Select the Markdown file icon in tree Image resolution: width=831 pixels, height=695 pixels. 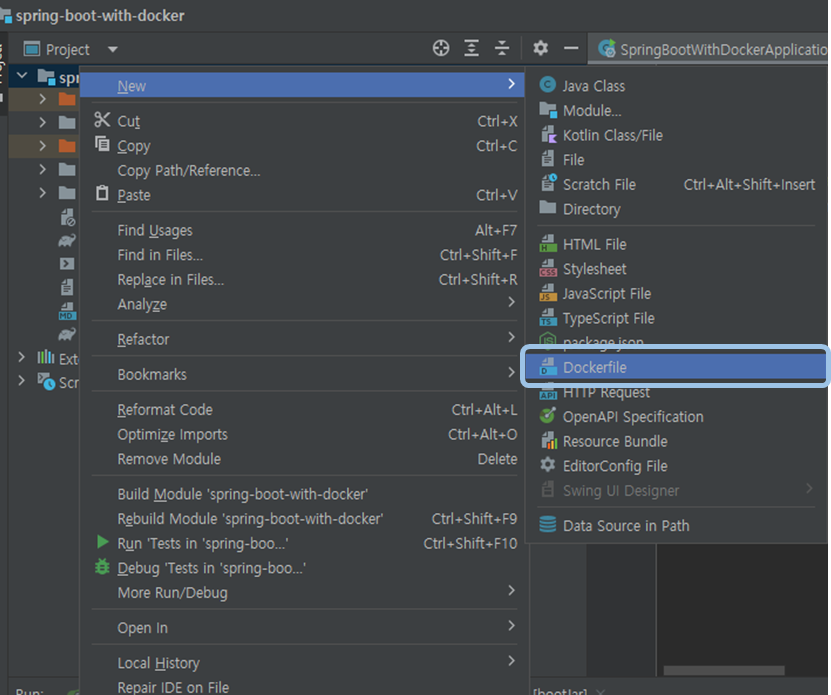(x=67, y=311)
